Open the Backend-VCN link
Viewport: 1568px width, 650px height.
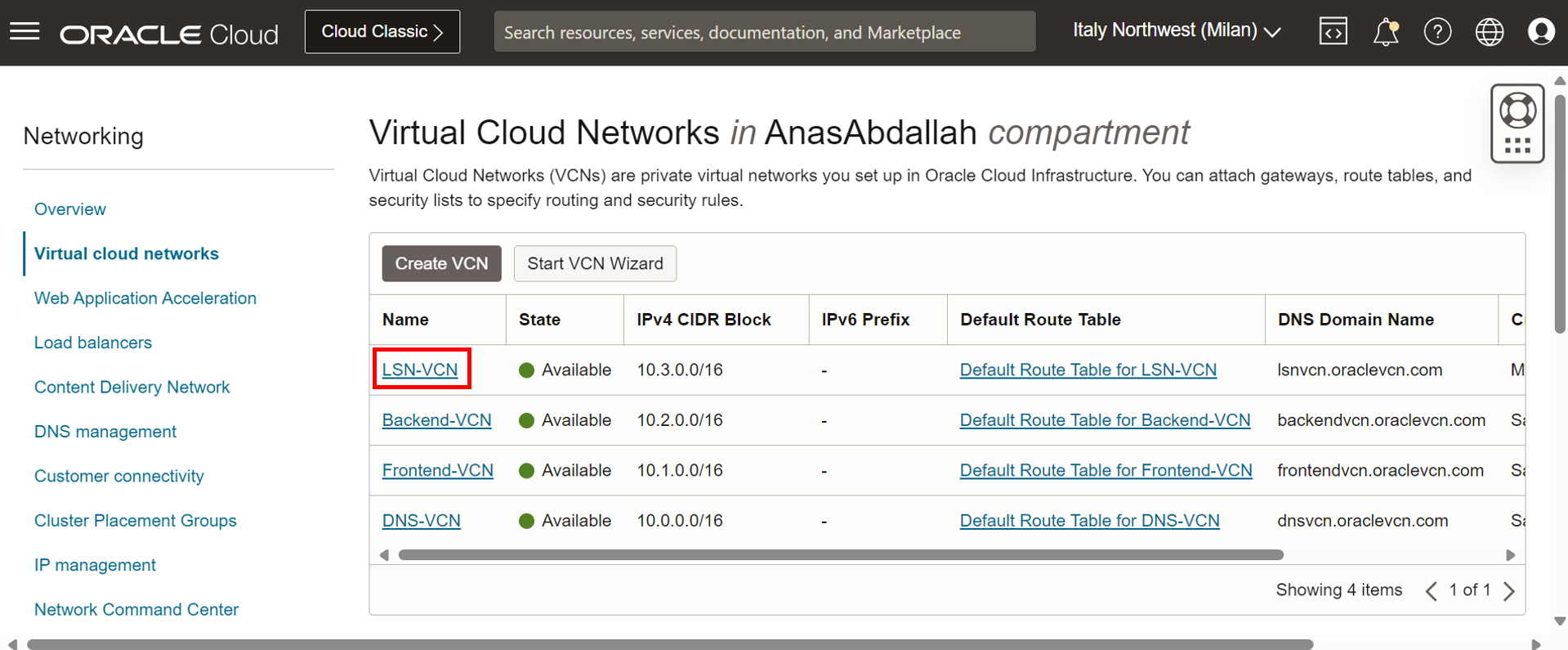(437, 420)
